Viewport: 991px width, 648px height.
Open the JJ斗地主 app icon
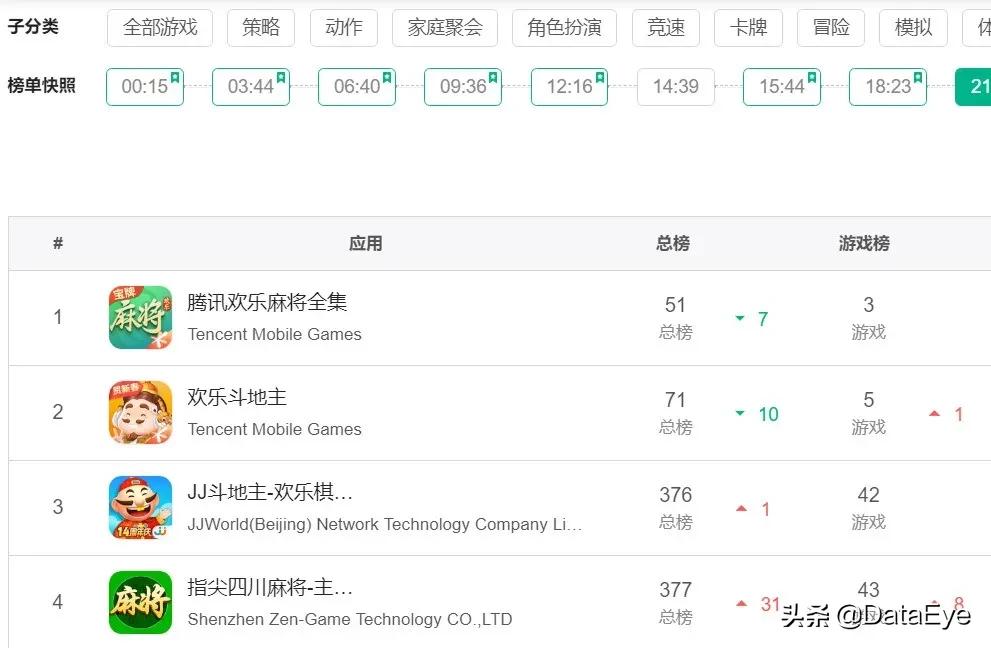[140, 507]
